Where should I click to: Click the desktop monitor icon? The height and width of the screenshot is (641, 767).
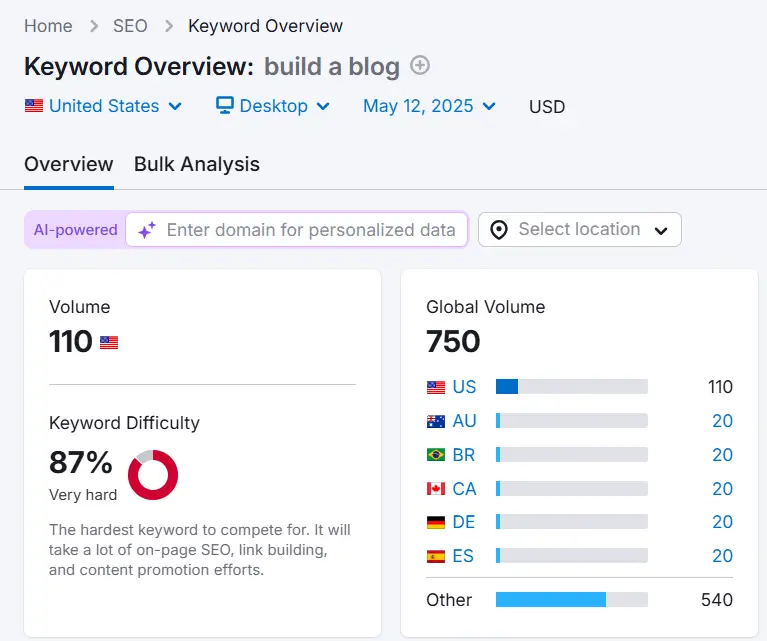[225, 105]
